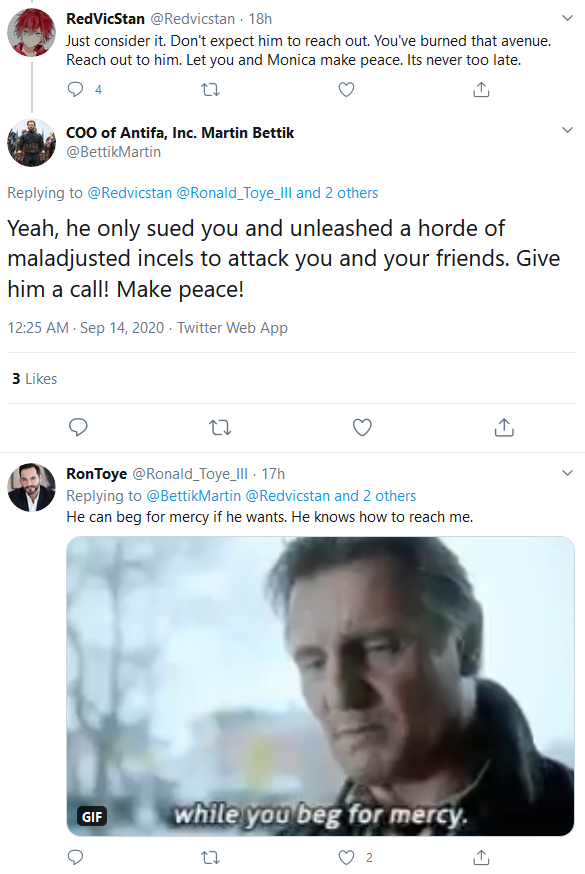
Task: Open RonToye's profile avatar
Action: pos(31,487)
